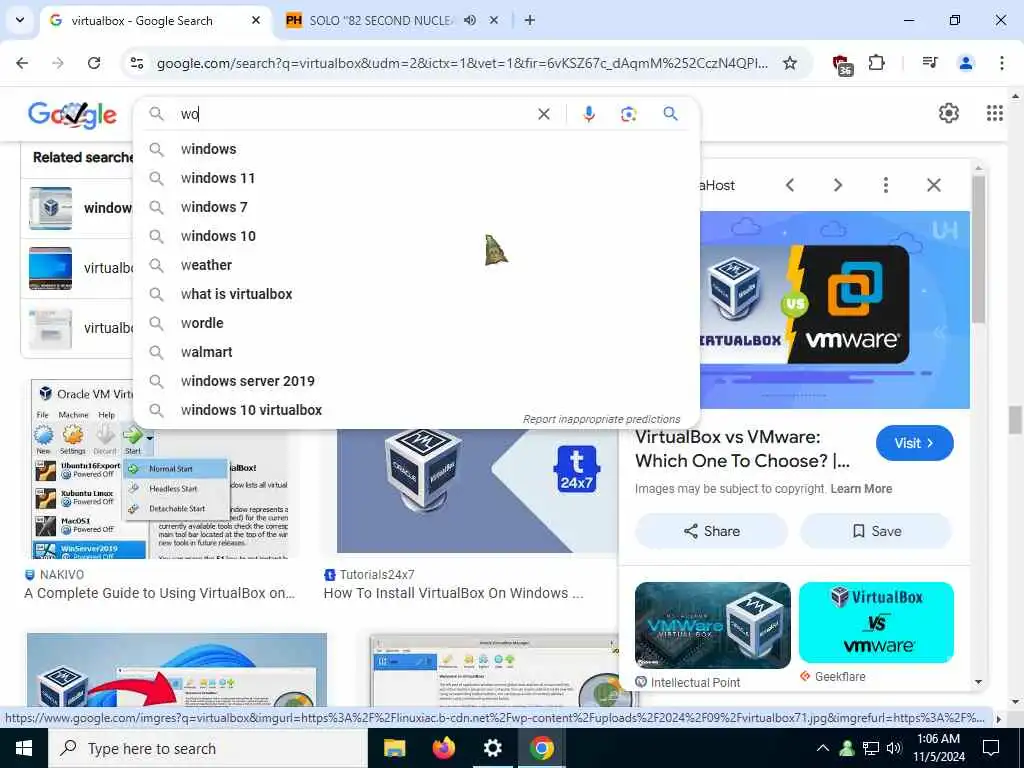
Task: Open the red shield extension icon
Action: [842, 64]
